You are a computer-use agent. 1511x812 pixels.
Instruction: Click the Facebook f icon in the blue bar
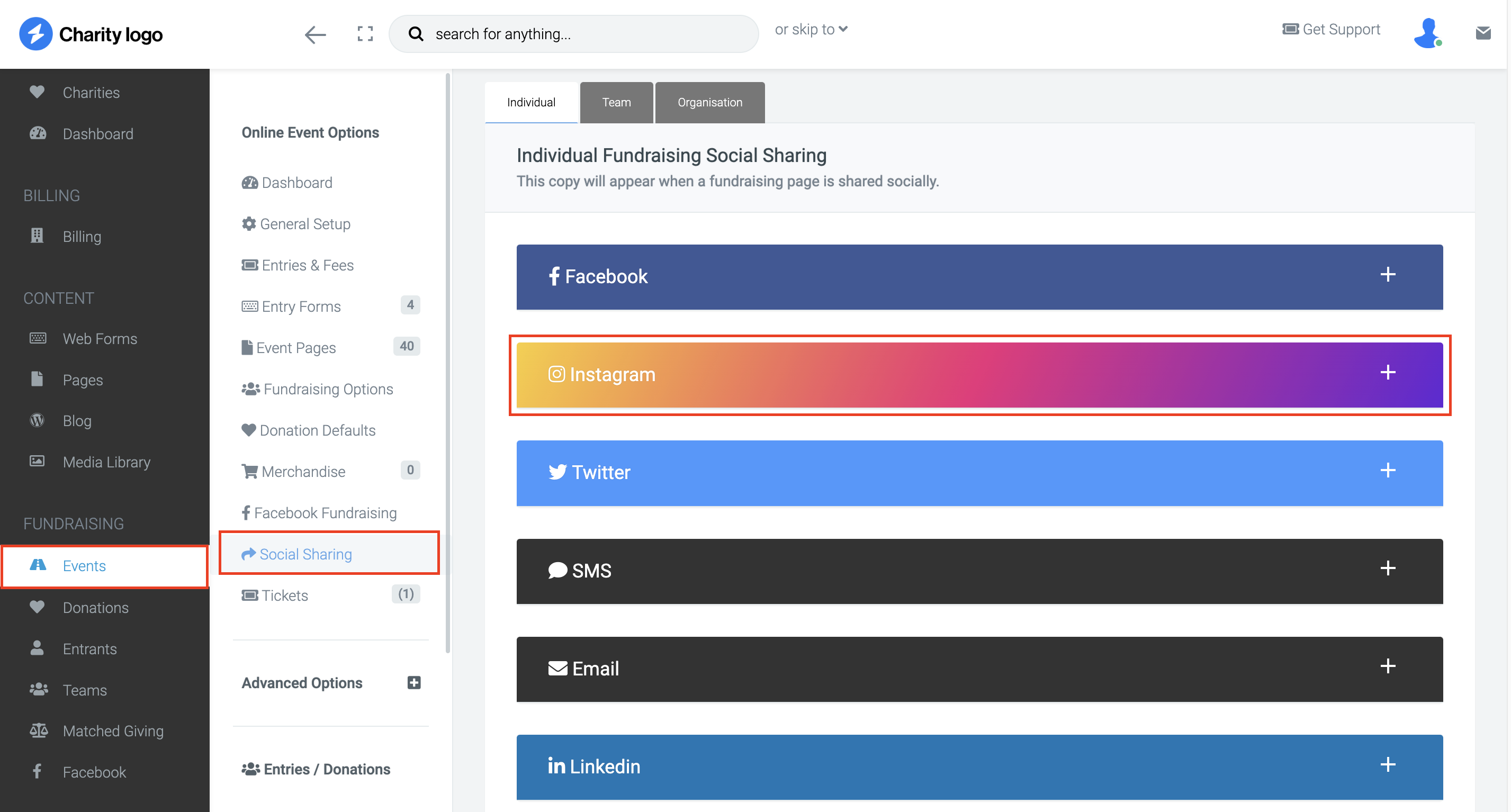coord(554,276)
